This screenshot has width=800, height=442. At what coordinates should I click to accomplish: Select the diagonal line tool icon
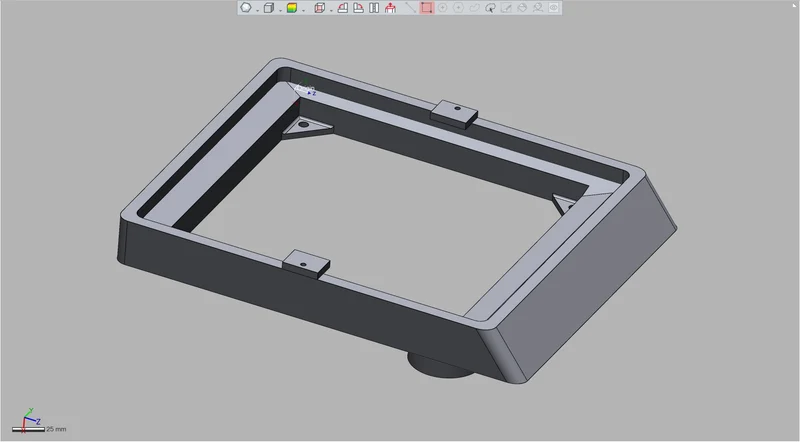(410, 8)
